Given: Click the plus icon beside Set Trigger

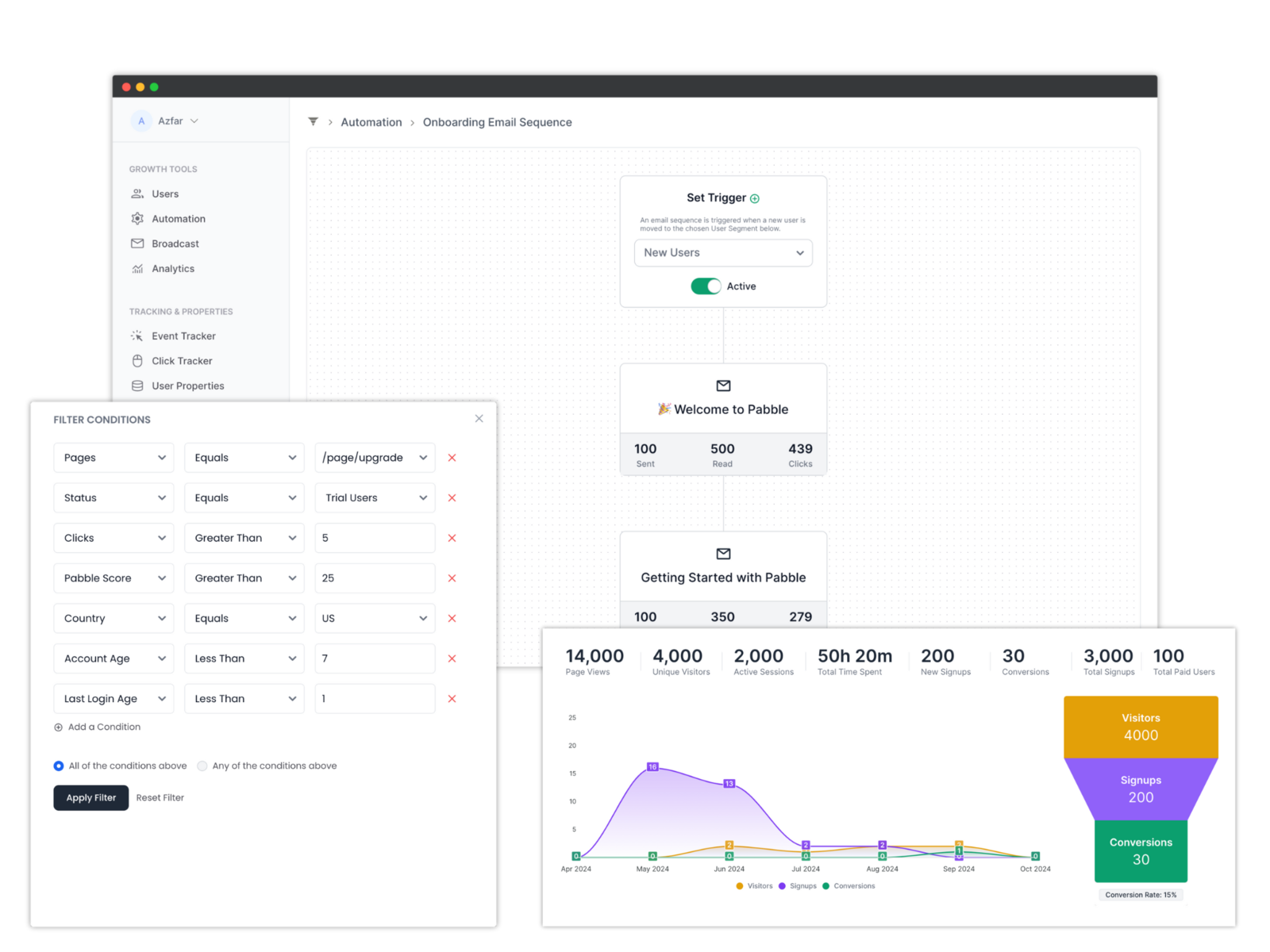Looking at the screenshot, I should (755, 198).
